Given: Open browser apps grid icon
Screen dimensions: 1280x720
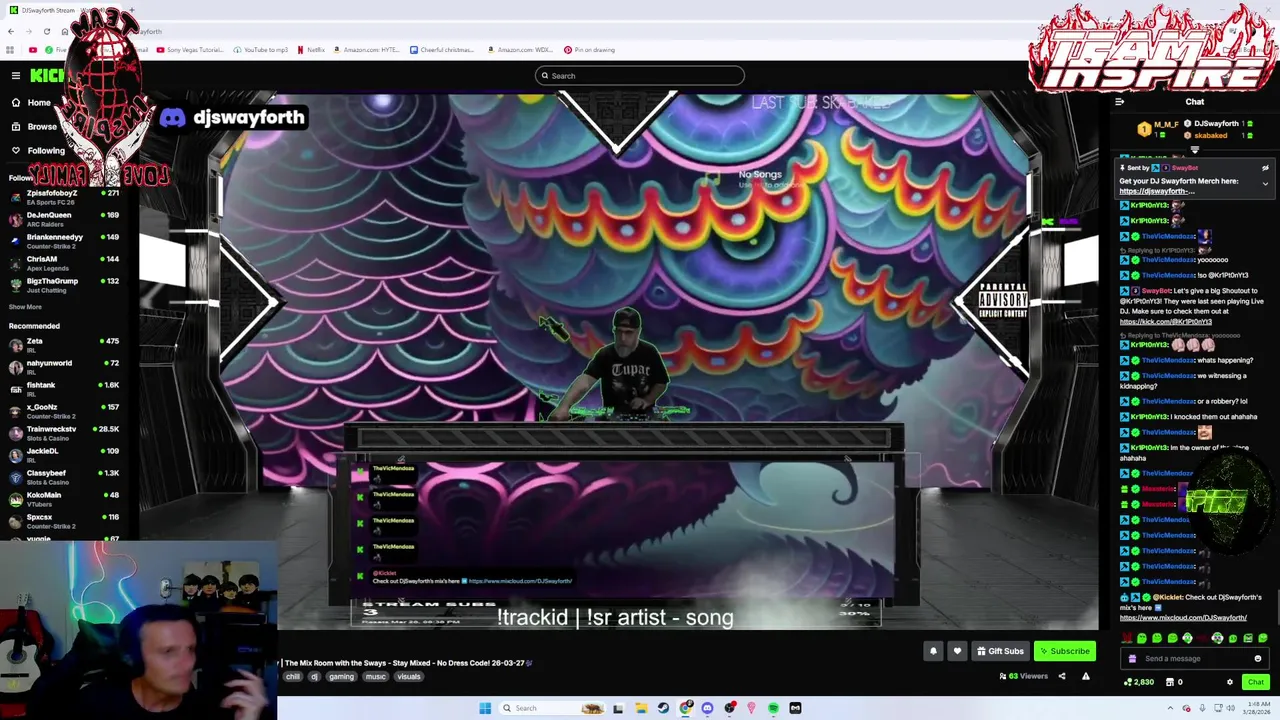Looking at the screenshot, I should point(10,50).
